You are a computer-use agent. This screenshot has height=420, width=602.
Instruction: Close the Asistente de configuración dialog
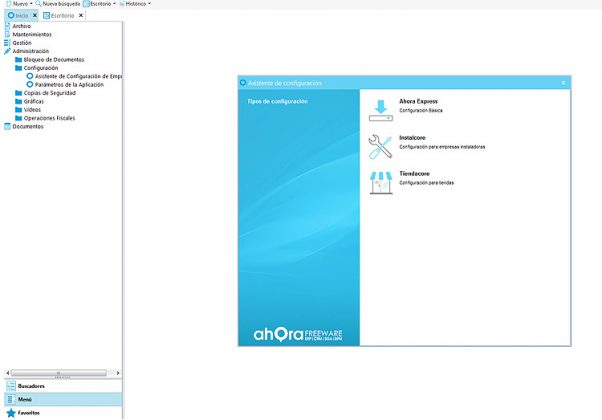(563, 82)
